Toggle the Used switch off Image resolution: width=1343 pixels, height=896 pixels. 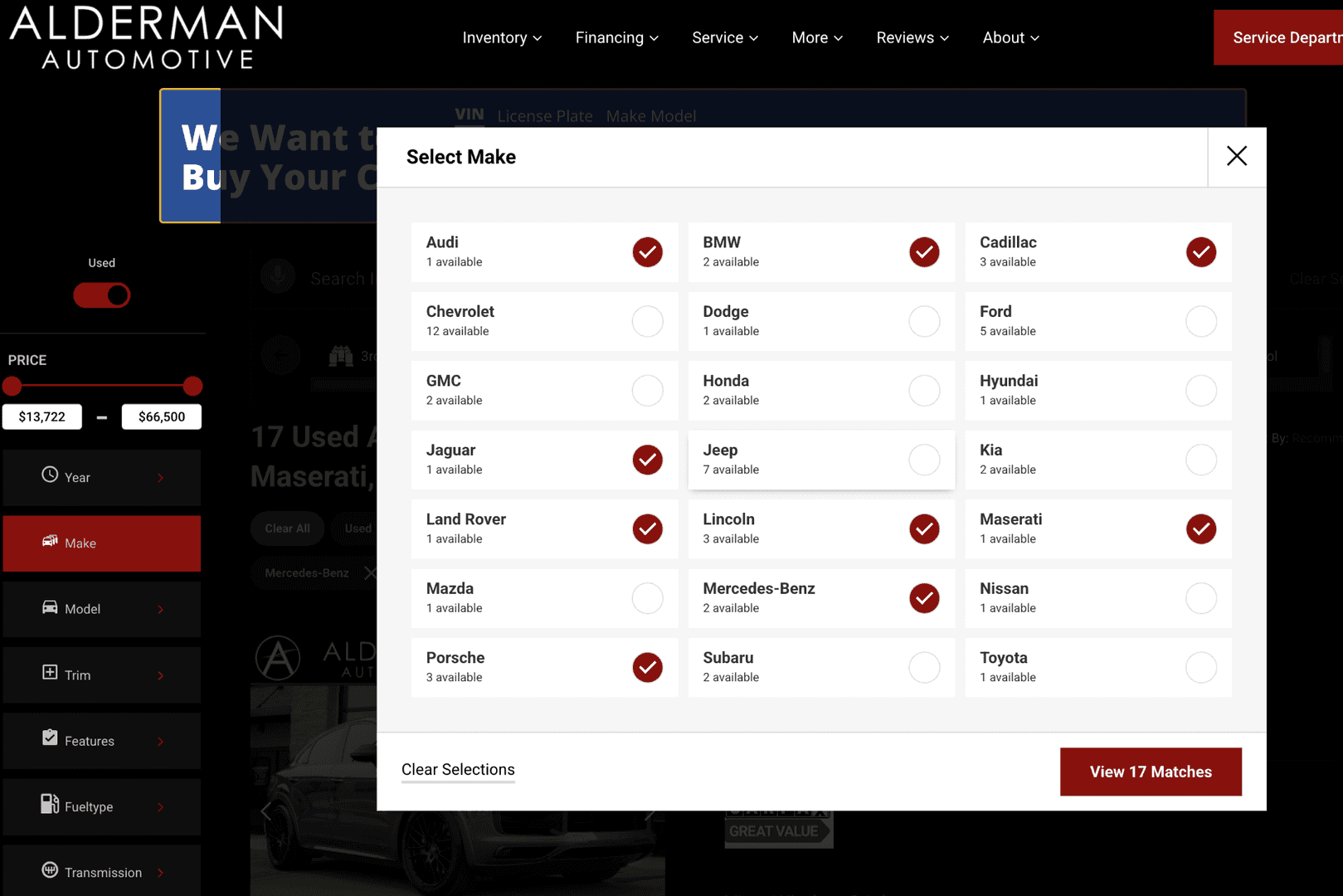102,295
